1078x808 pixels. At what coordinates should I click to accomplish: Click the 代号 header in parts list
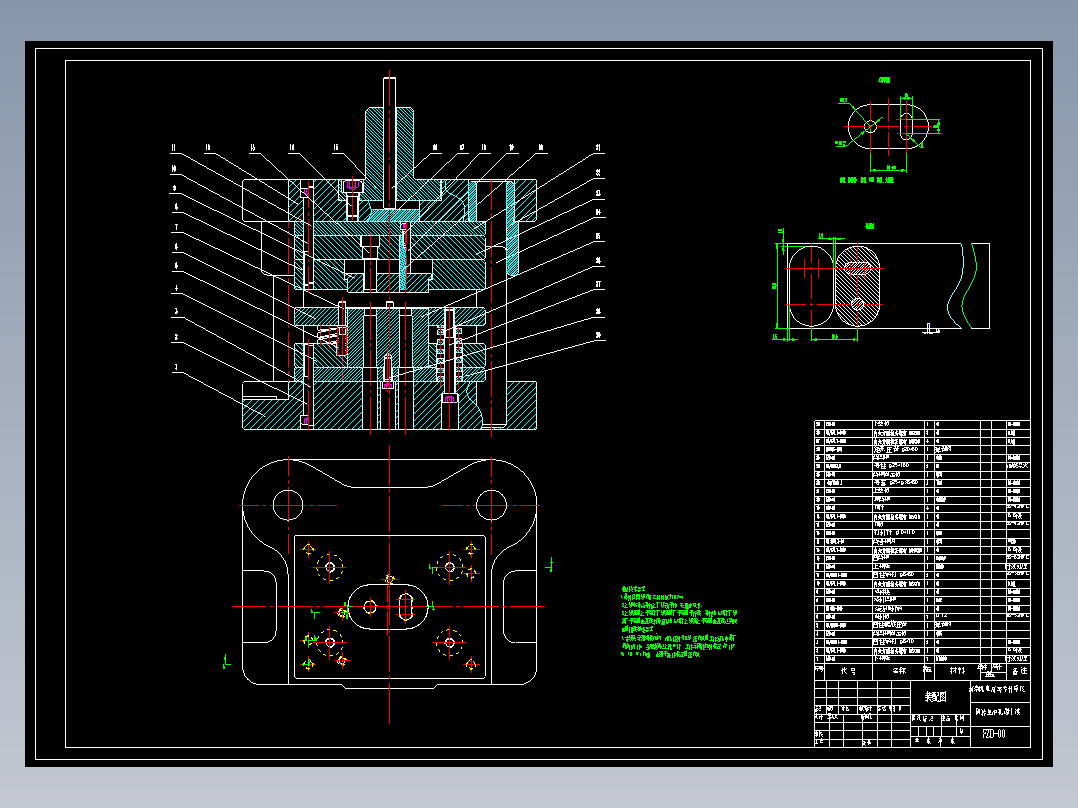(848, 670)
